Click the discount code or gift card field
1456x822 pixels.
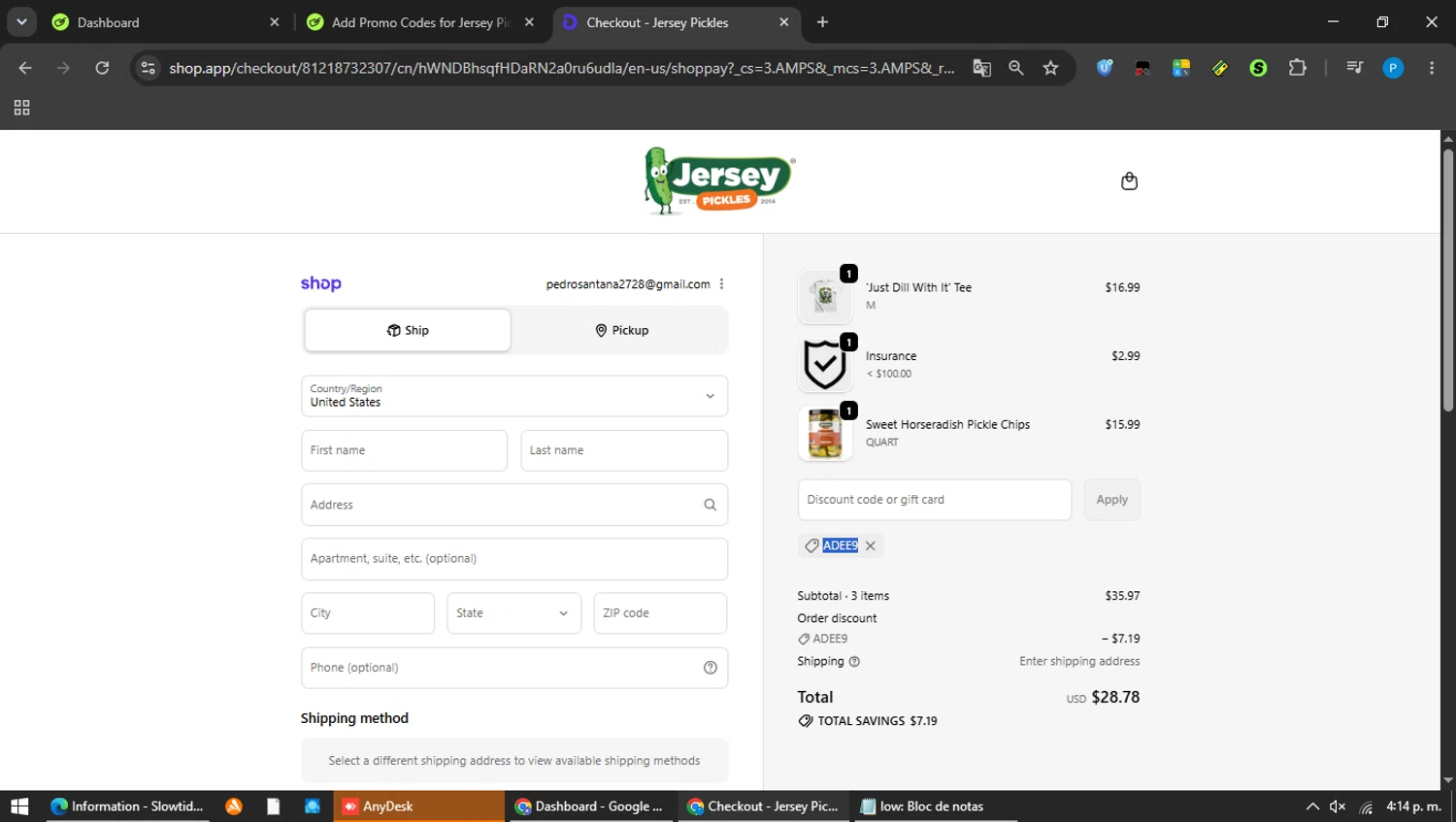pyautogui.click(x=935, y=500)
